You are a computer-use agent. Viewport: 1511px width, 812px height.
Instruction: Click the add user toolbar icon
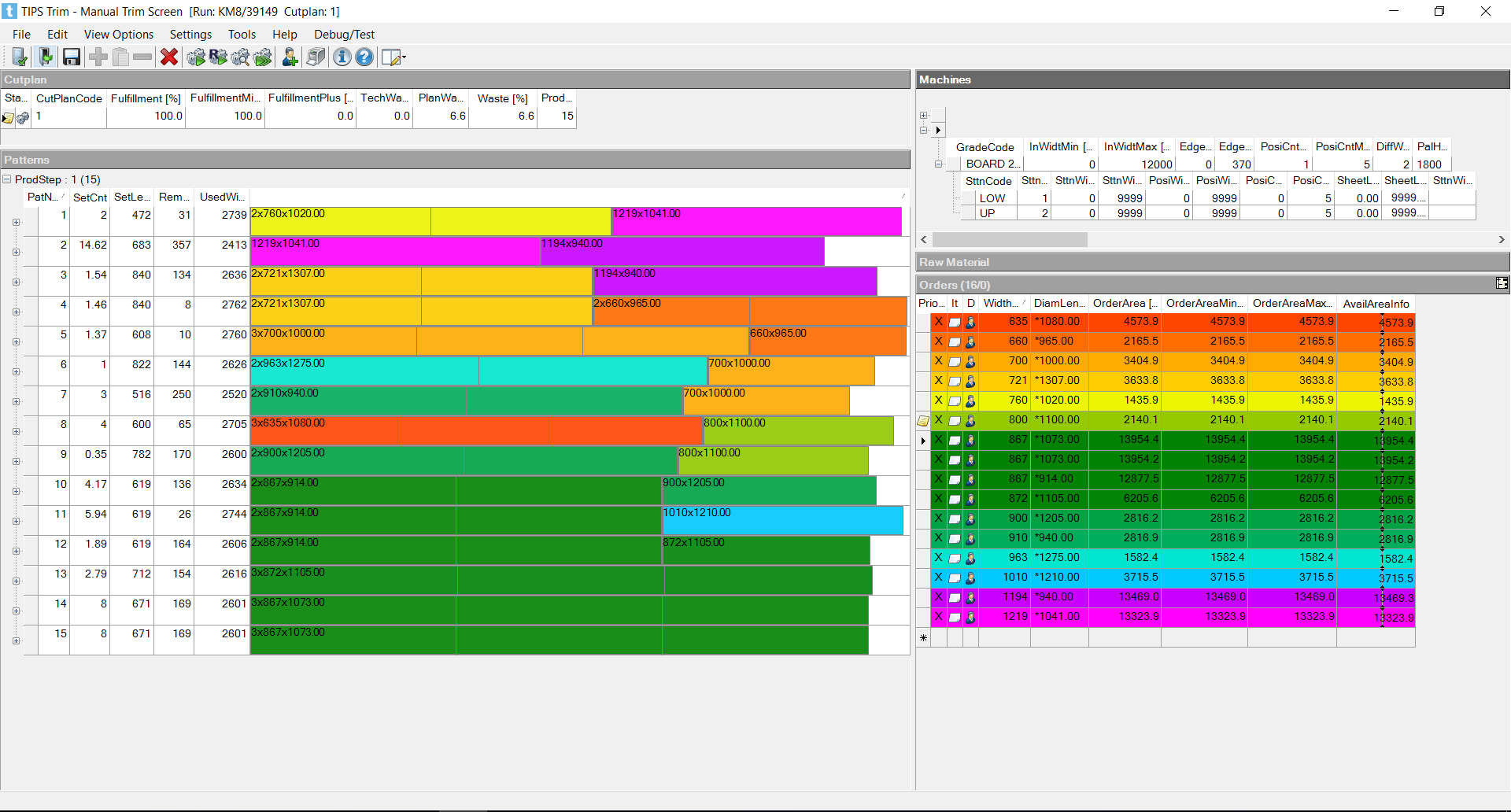click(x=290, y=57)
